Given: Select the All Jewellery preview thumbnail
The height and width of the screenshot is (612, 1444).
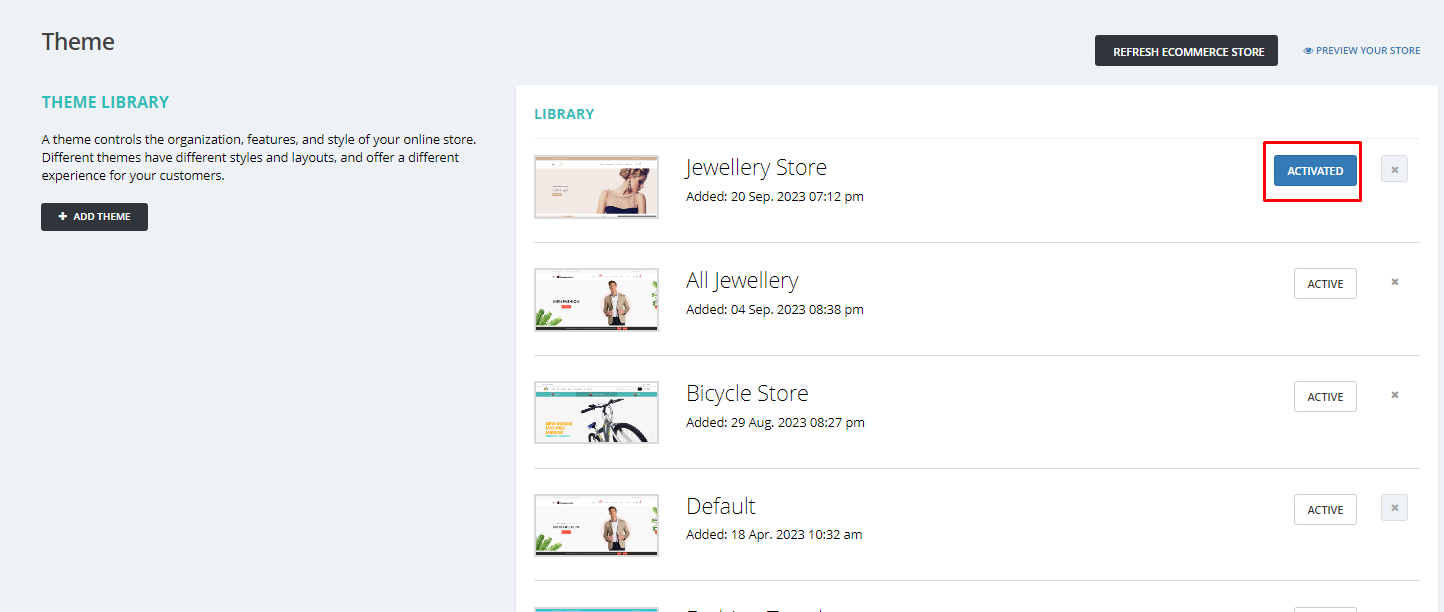Looking at the screenshot, I should coord(596,299).
